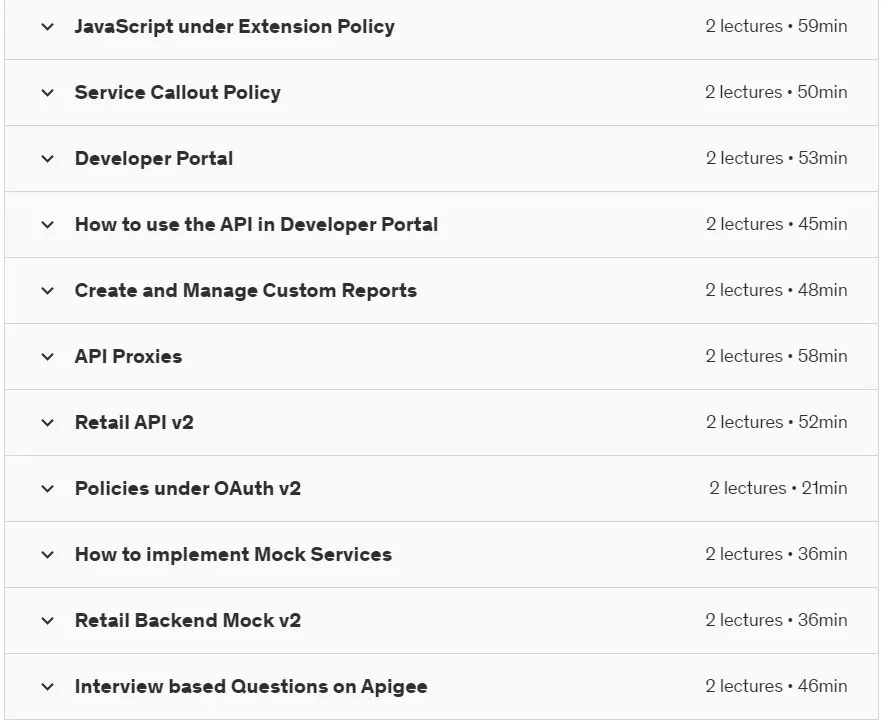Click 2 lectures 21min on OAuth v2 row
Image resolution: width=883 pixels, height=723 pixels.
coord(778,488)
